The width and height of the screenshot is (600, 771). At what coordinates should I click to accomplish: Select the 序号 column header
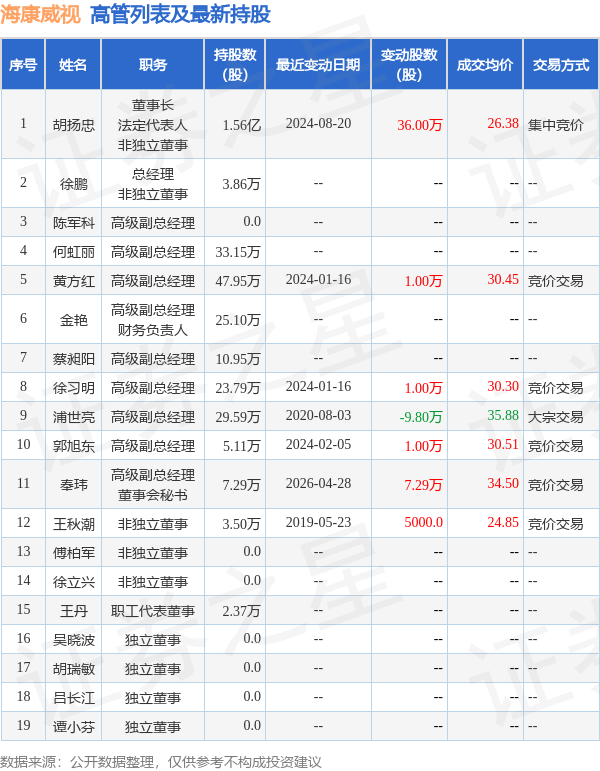coord(23,64)
